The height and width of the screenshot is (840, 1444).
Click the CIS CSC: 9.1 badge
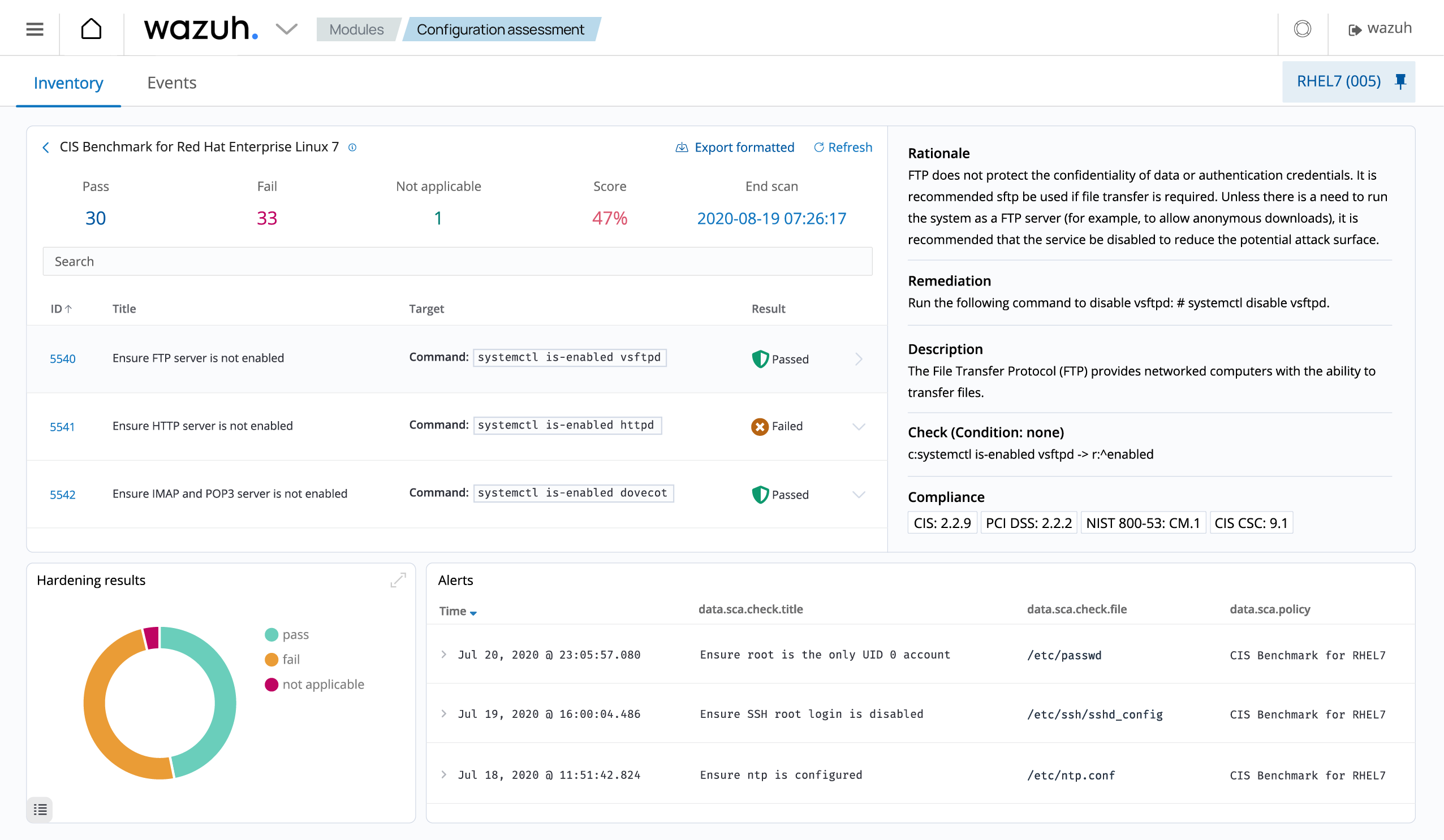coord(1251,523)
